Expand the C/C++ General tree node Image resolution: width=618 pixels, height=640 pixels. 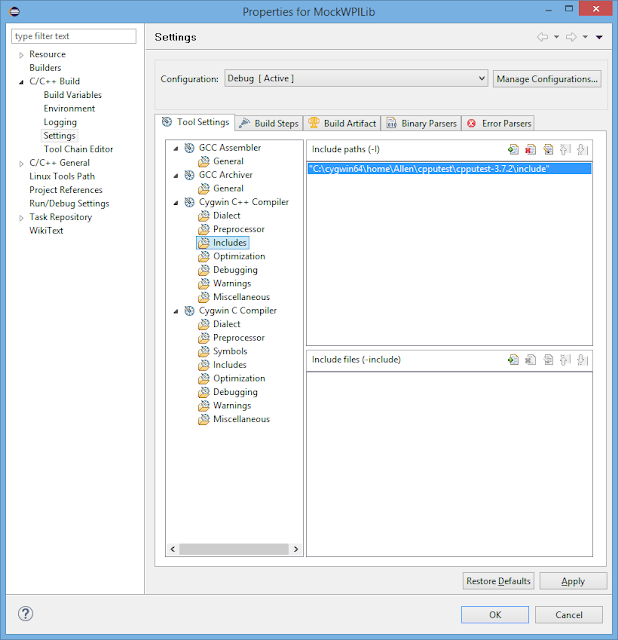(21, 163)
